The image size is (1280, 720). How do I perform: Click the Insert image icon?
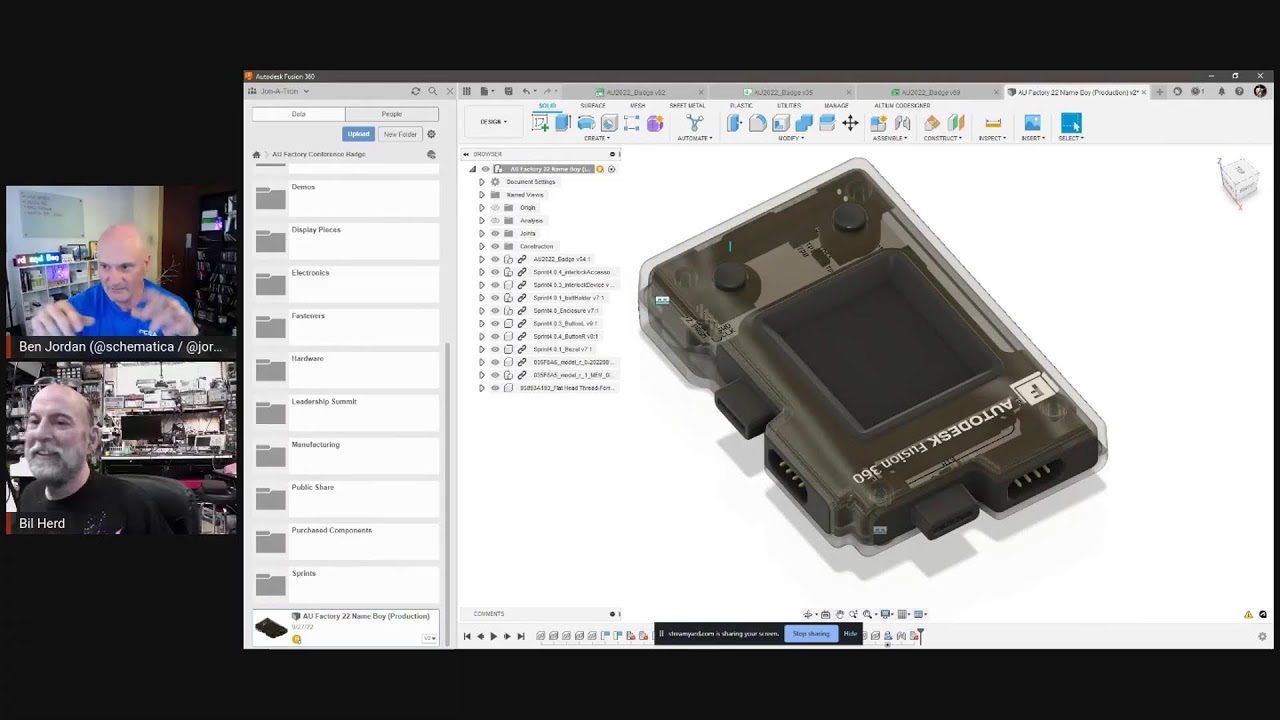(x=1032, y=123)
